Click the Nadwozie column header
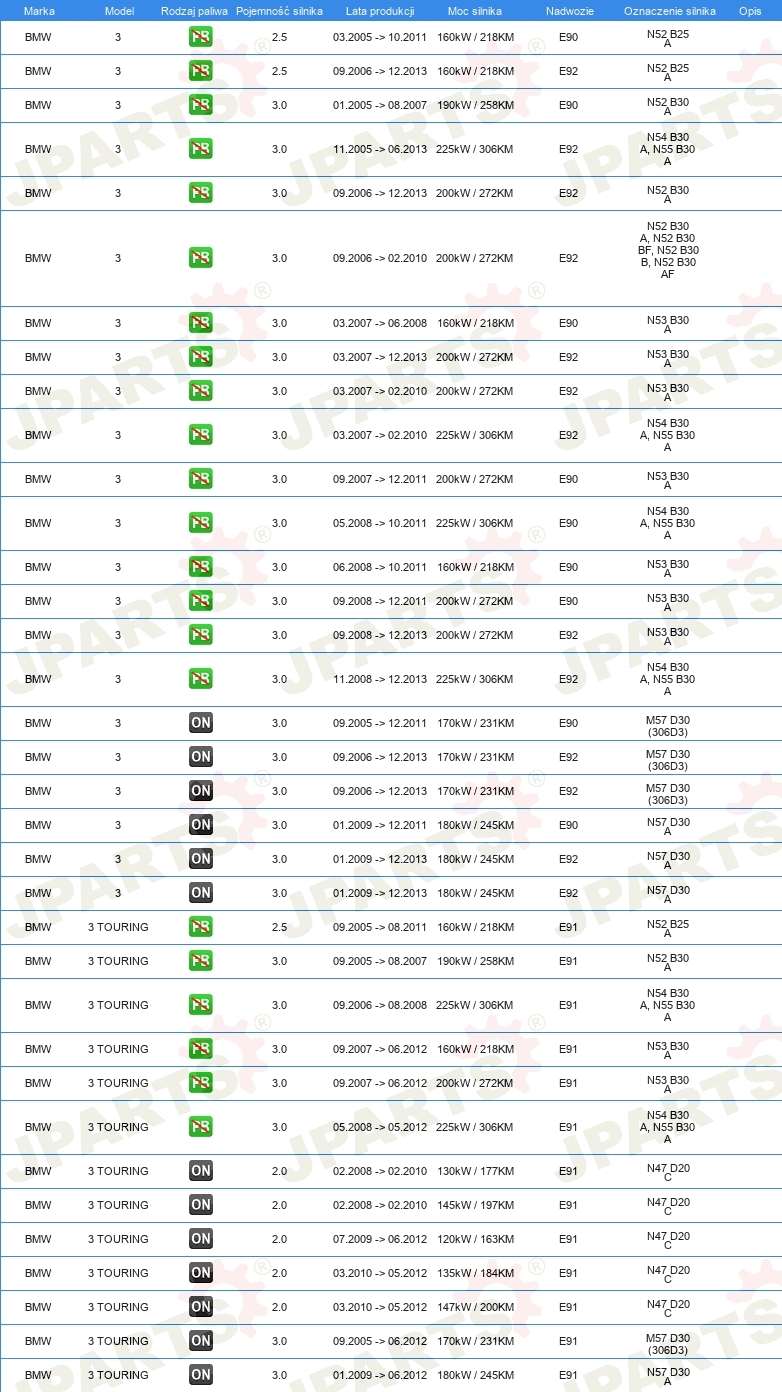 coord(569,11)
